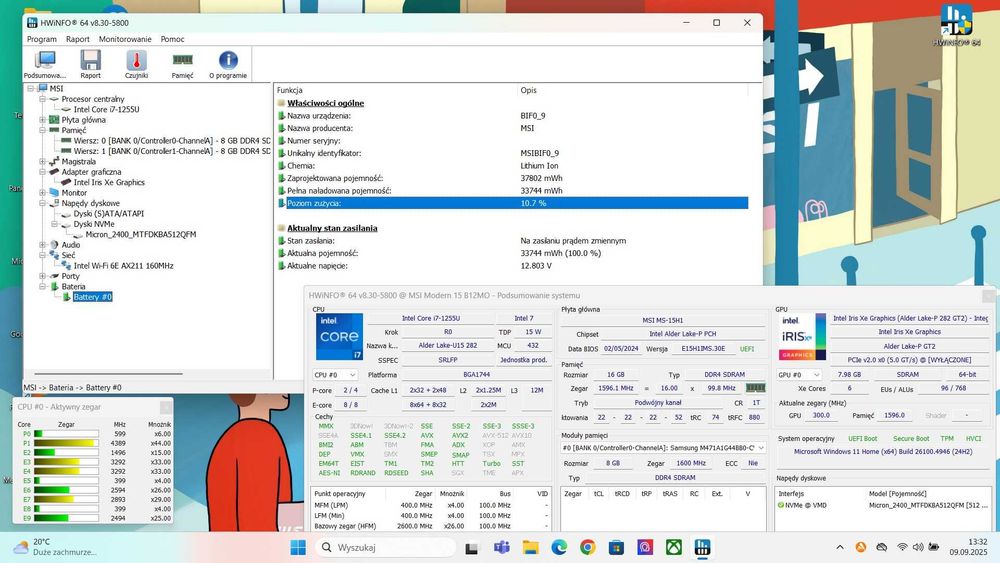Image resolution: width=1000 pixels, height=563 pixels.
Task: Select Intel Wi-Fi 6E AX211 160MHz item
Action: click(x=123, y=266)
